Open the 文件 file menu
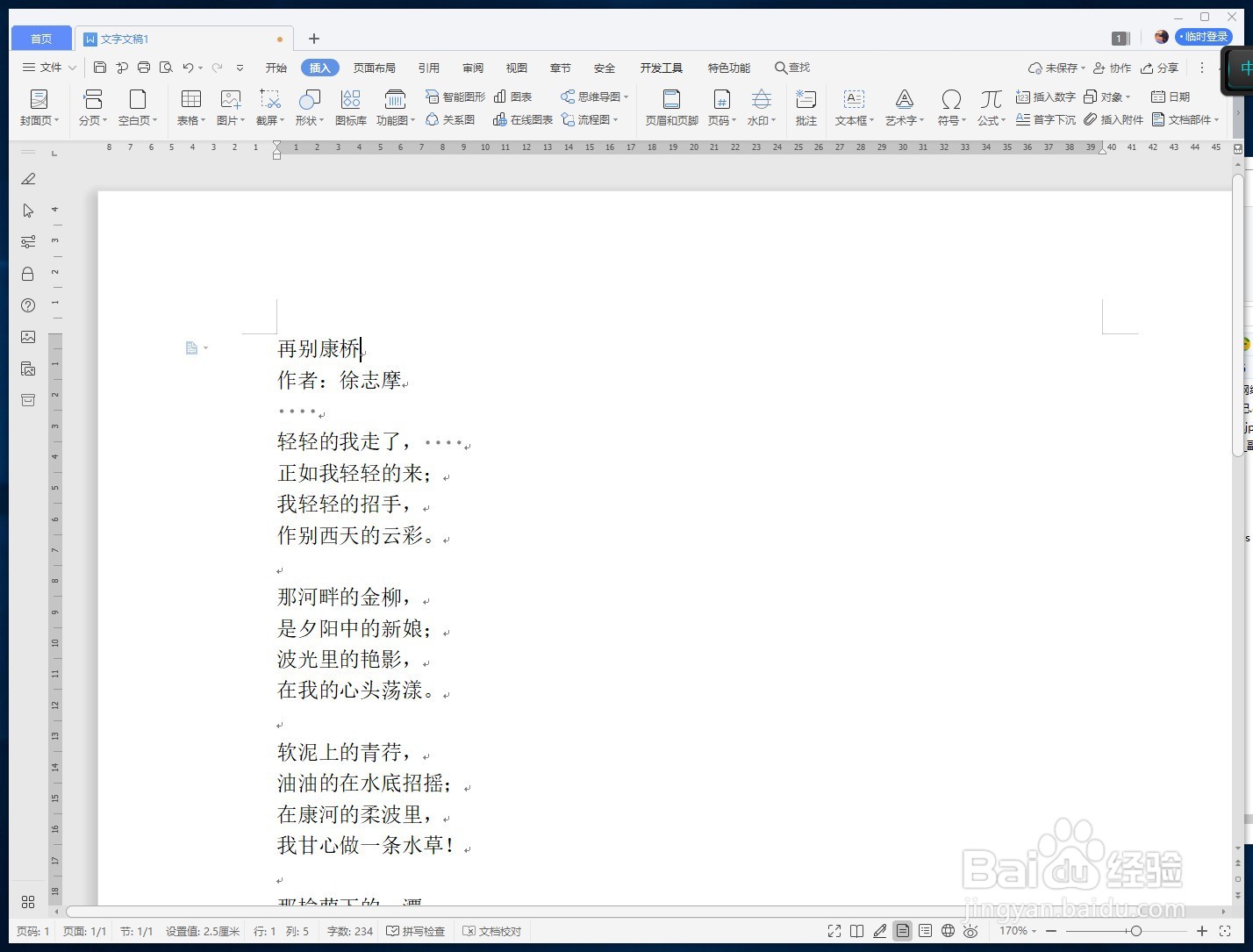Image resolution: width=1253 pixels, height=952 pixels. (x=49, y=68)
